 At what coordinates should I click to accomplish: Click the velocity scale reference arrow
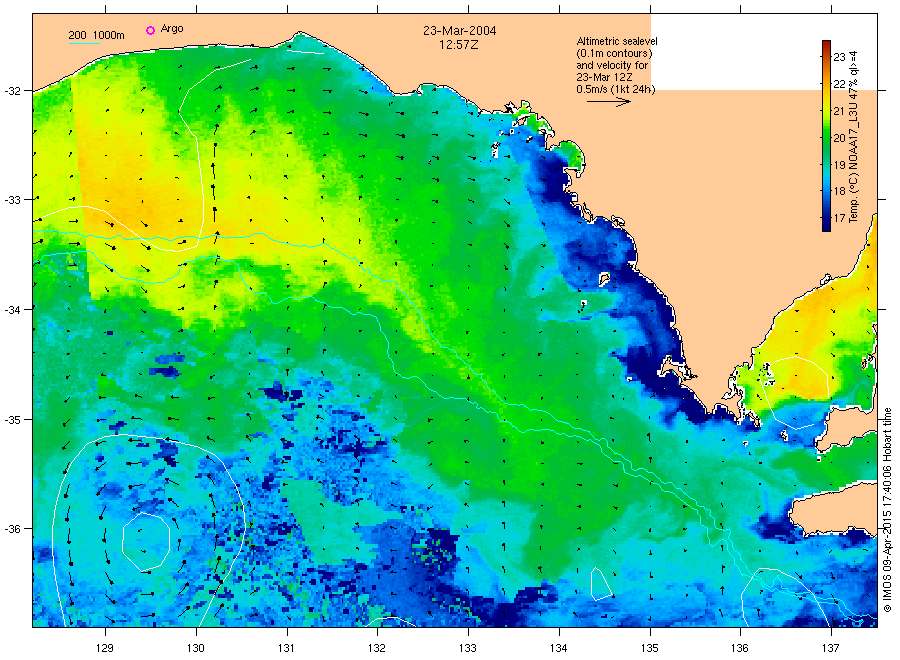coord(609,102)
